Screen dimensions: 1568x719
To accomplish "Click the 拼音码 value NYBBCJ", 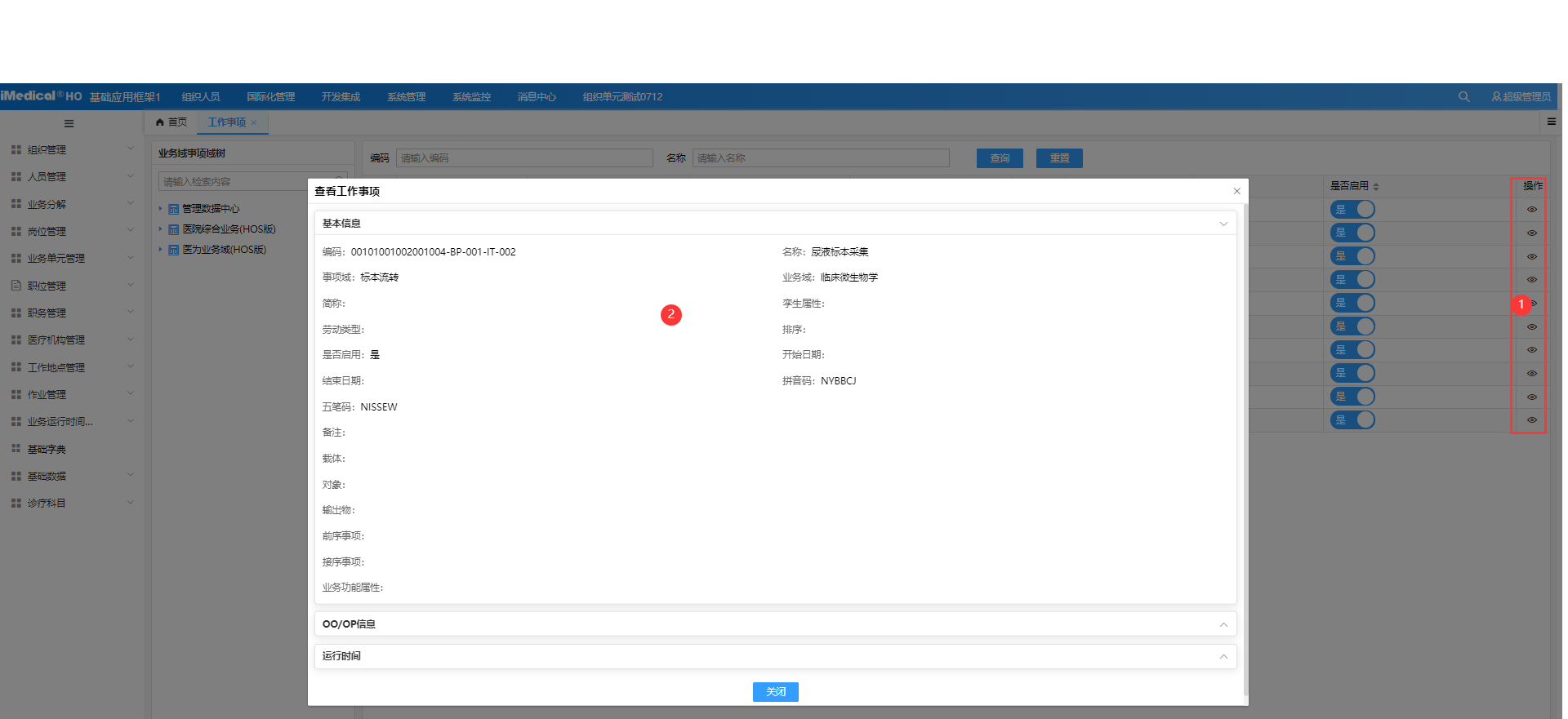I will click(x=838, y=381).
